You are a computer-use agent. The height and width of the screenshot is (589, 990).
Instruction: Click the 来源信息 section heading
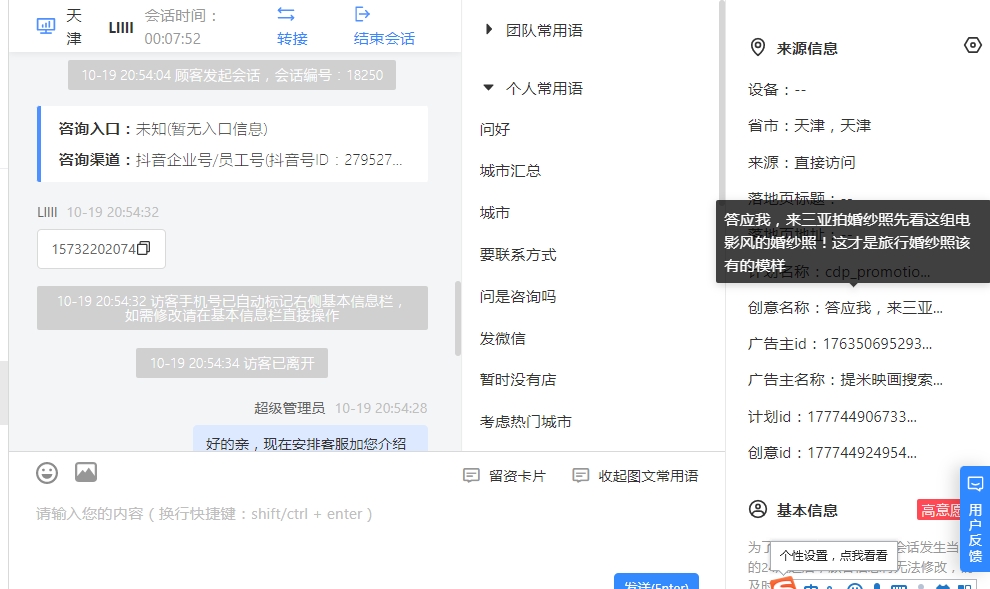[807, 48]
